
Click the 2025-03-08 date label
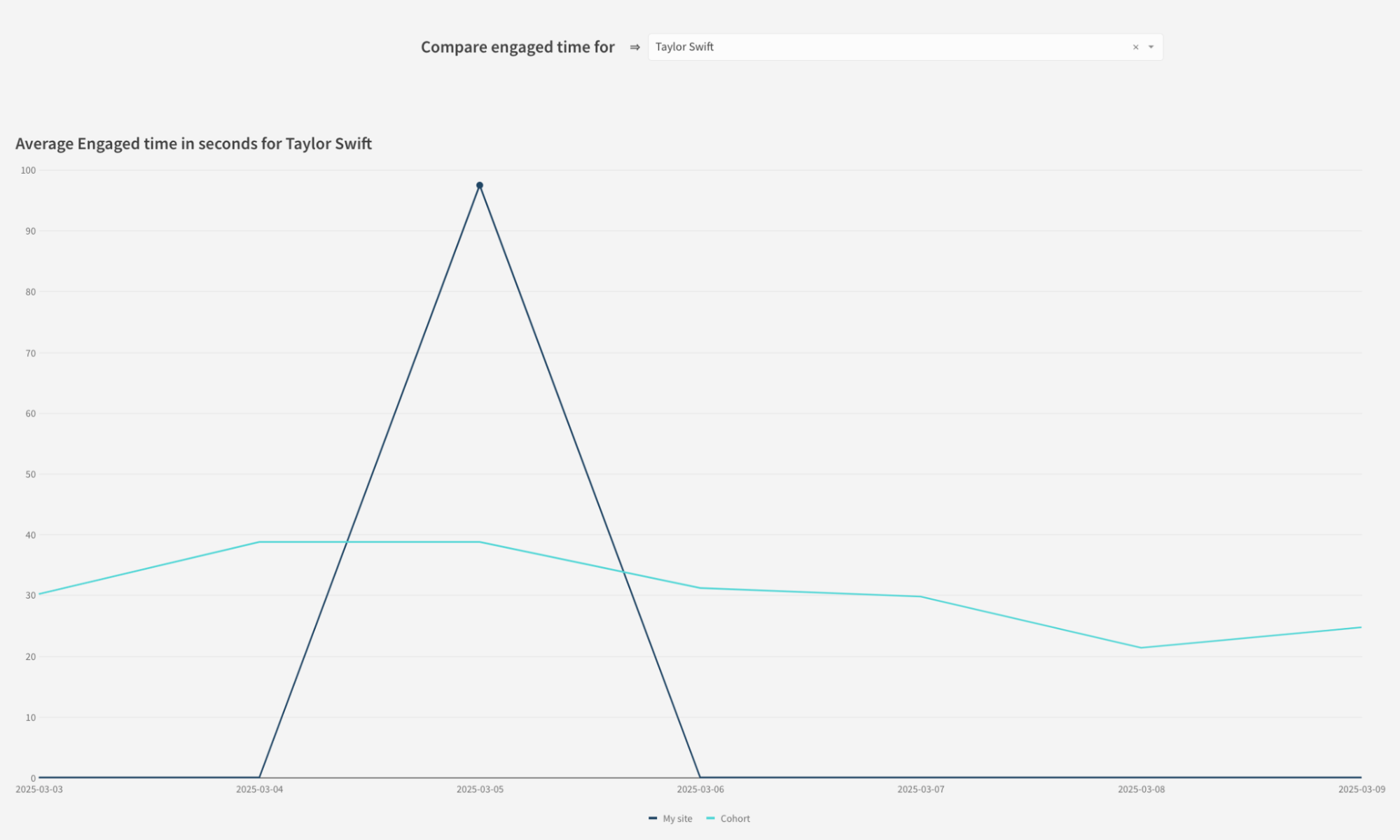coord(1142,789)
